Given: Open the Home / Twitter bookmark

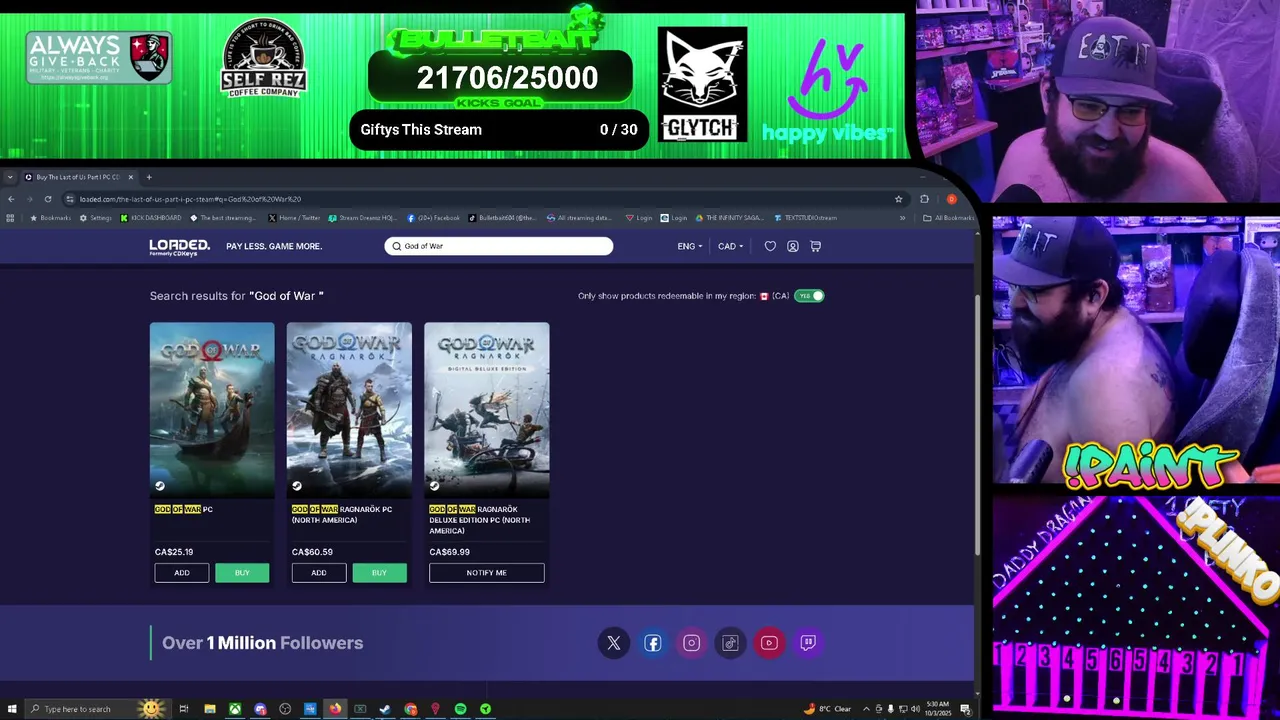Looking at the screenshot, I should tap(294, 218).
